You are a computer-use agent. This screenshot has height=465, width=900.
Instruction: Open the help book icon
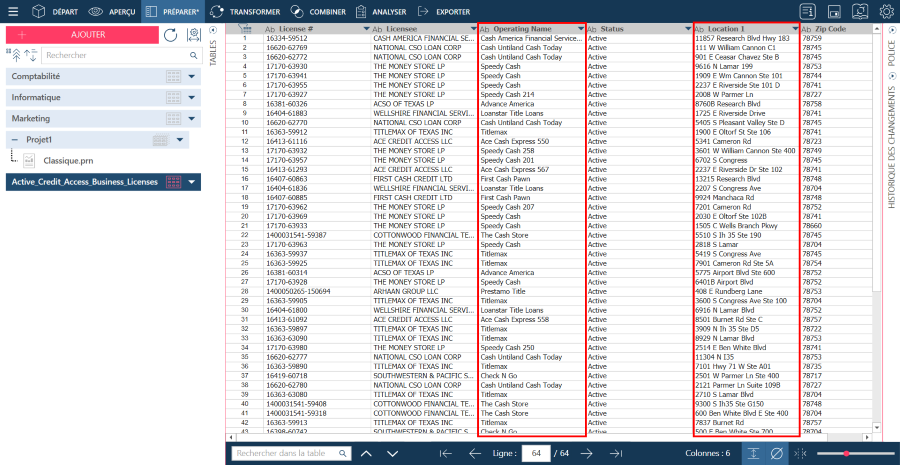pyautogui.click(x=860, y=11)
